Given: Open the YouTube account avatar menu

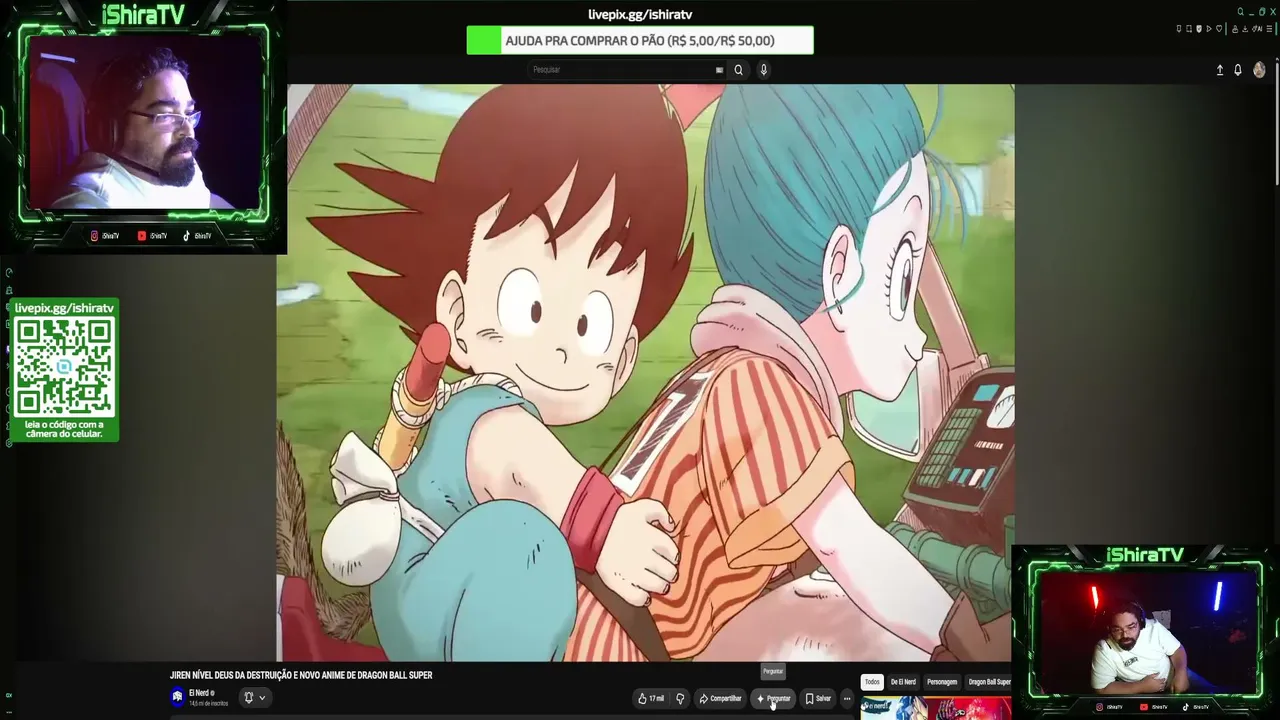Looking at the screenshot, I should click(1259, 70).
